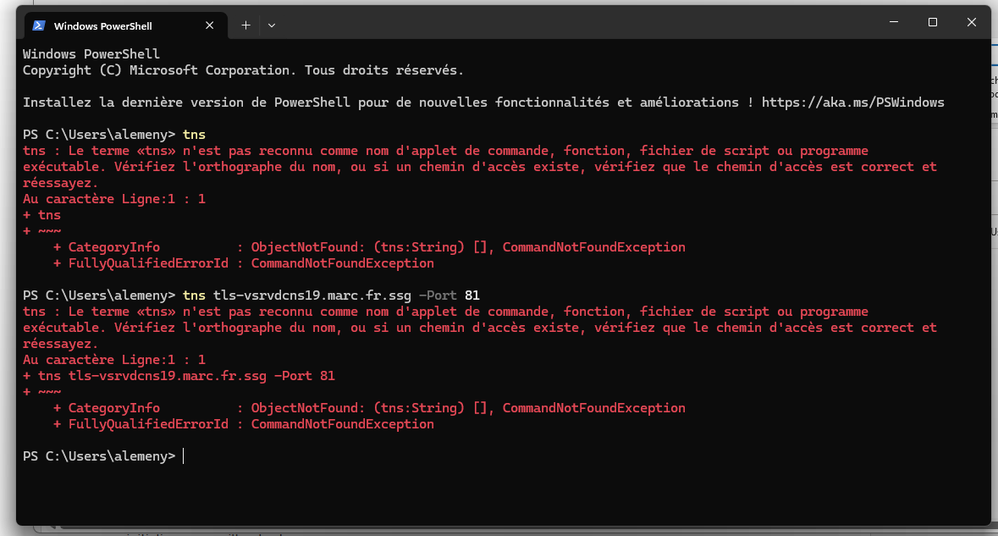The image size is (998, 536).
Task: Open the https://aka.ms/PSWindows link
Action: [852, 102]
